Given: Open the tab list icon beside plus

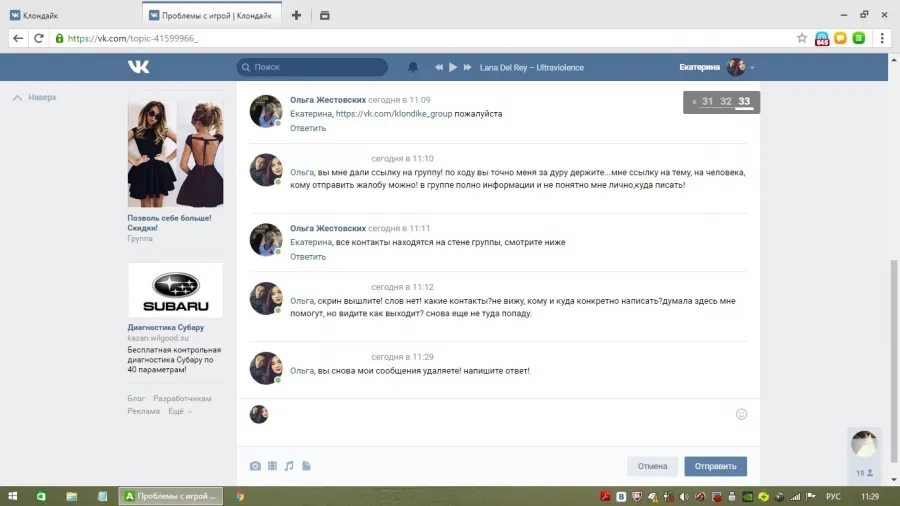Looking at the screenshot, I should click(x=324, y=15).
